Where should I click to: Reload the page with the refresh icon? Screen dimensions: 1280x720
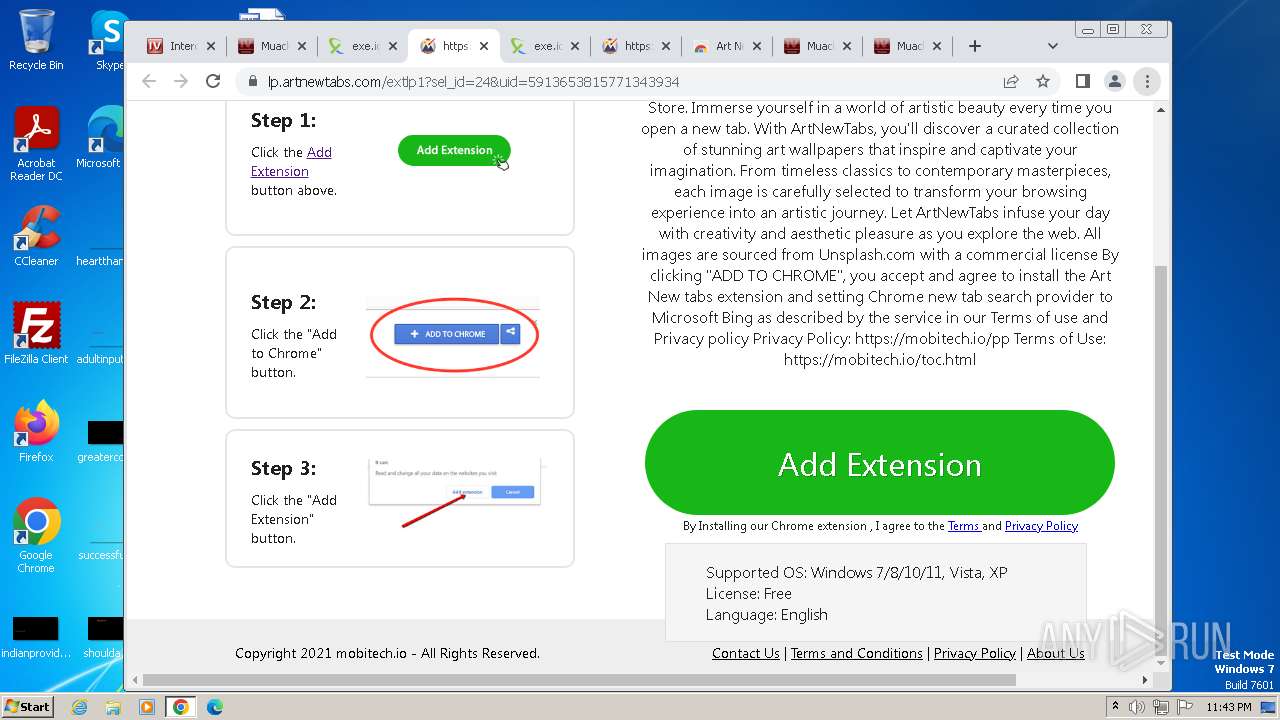point(213,82)
